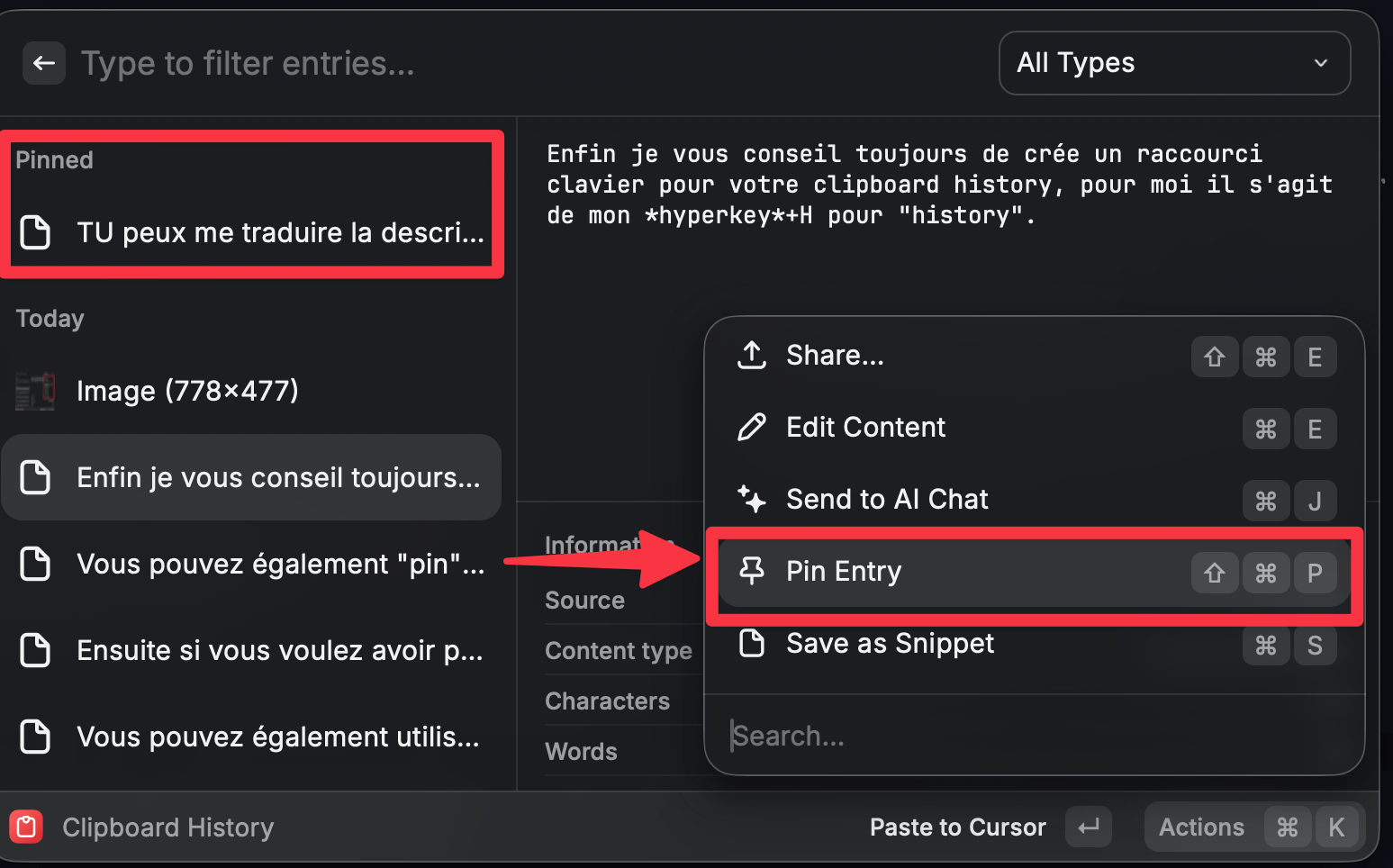
Task: Select the Image (778×477) thumbnail entry
Action: pyautogui.click(x=187, y=391)
